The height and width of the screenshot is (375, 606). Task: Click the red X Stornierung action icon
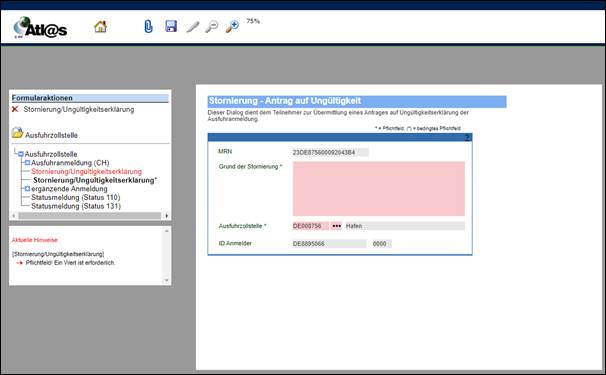click(x=15, y=109)
